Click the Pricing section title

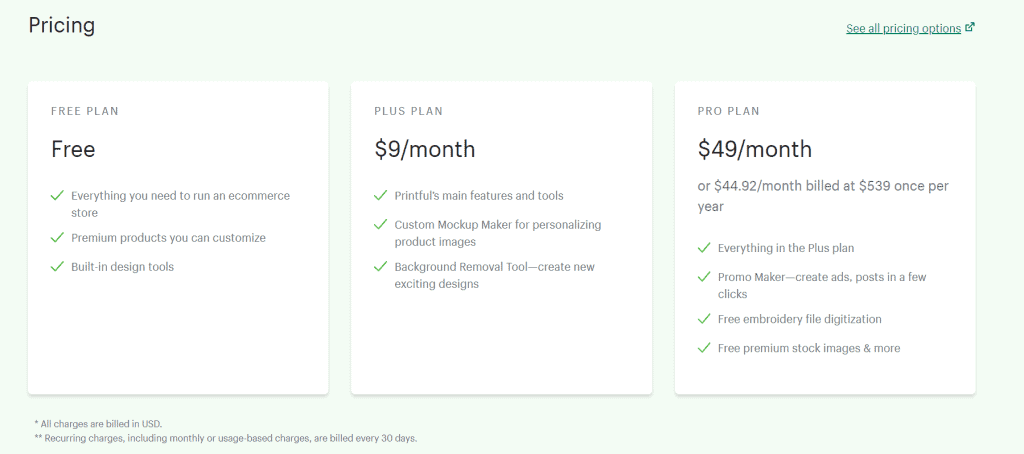click(62, 25)
